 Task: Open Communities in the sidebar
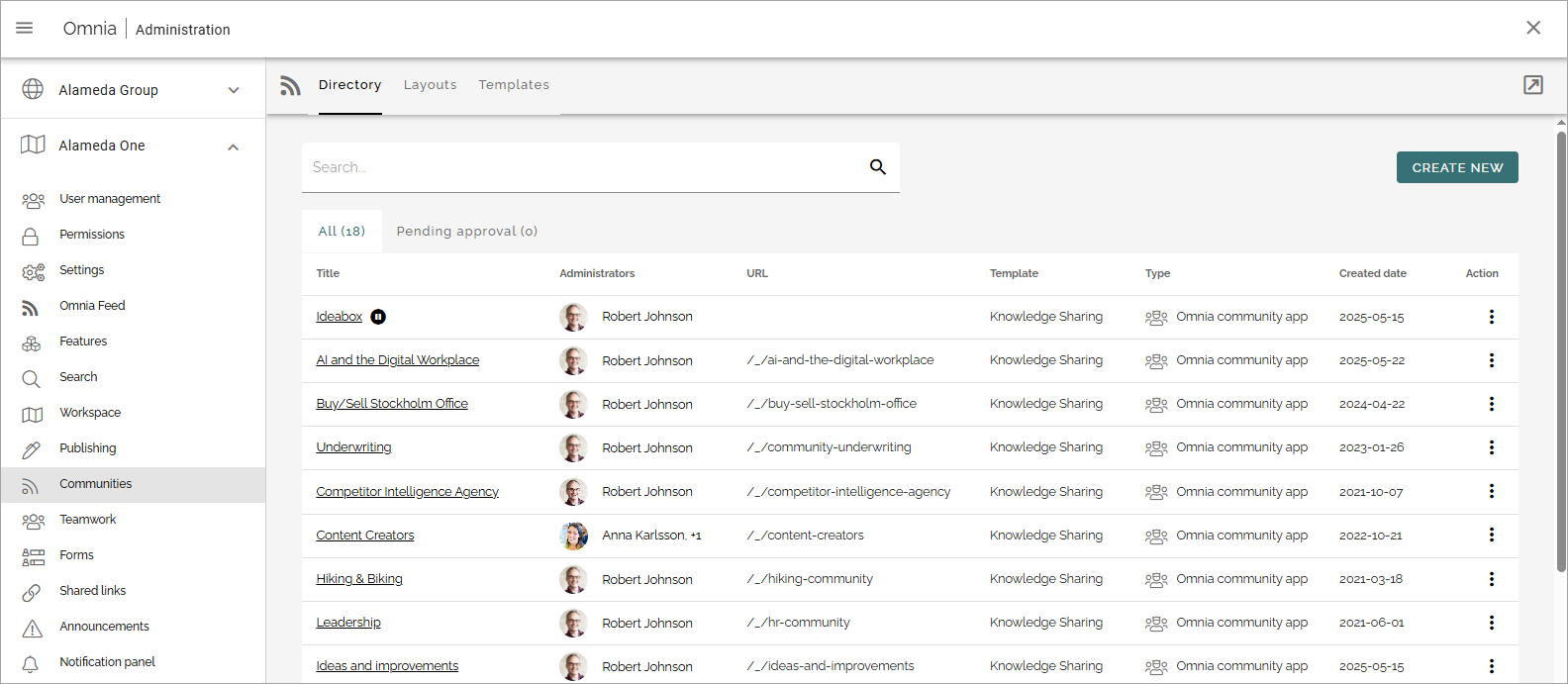[133, 484]
